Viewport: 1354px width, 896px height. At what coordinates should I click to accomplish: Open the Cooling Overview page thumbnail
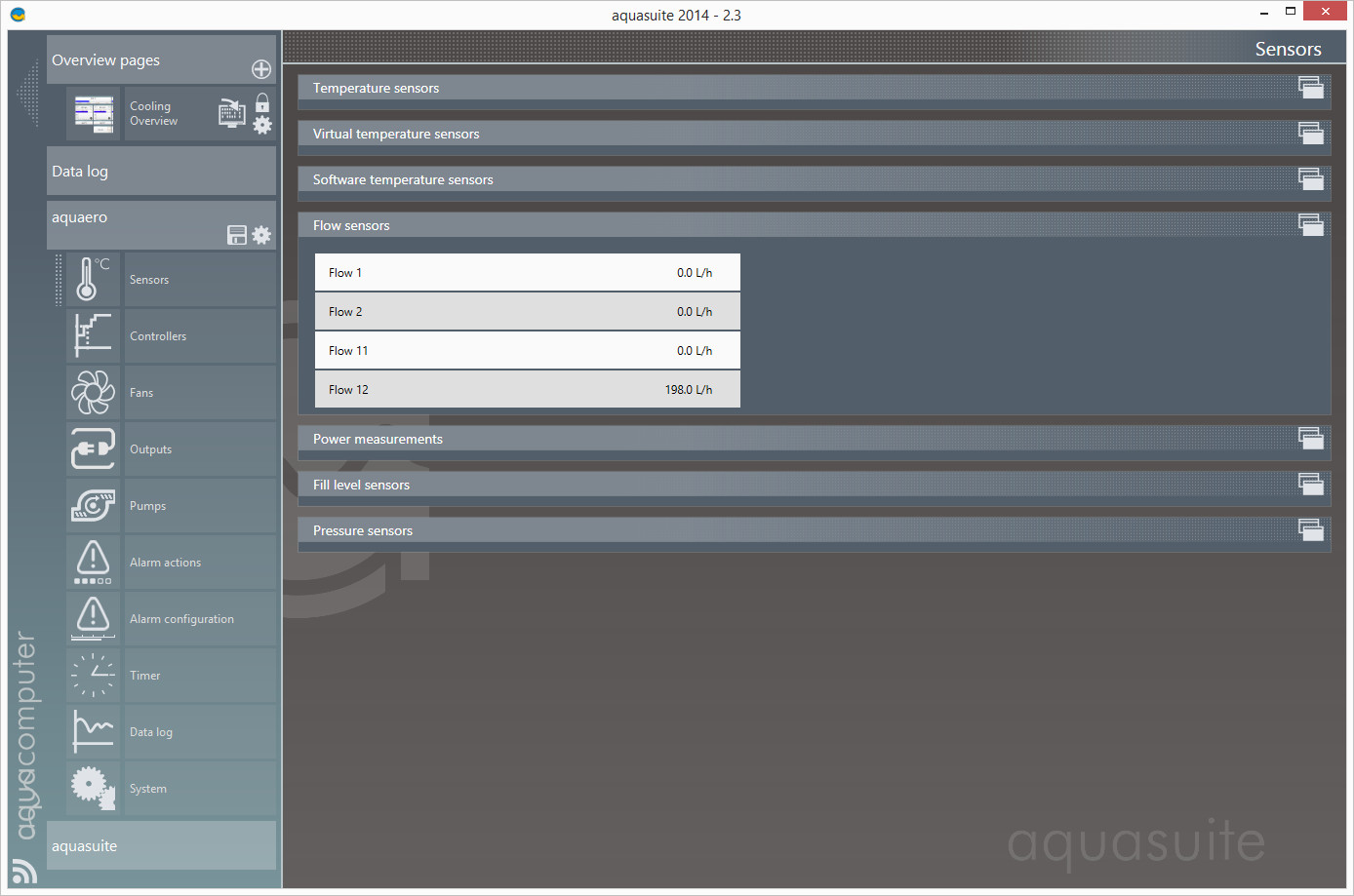pyautogui.click(x=95, y=114)
